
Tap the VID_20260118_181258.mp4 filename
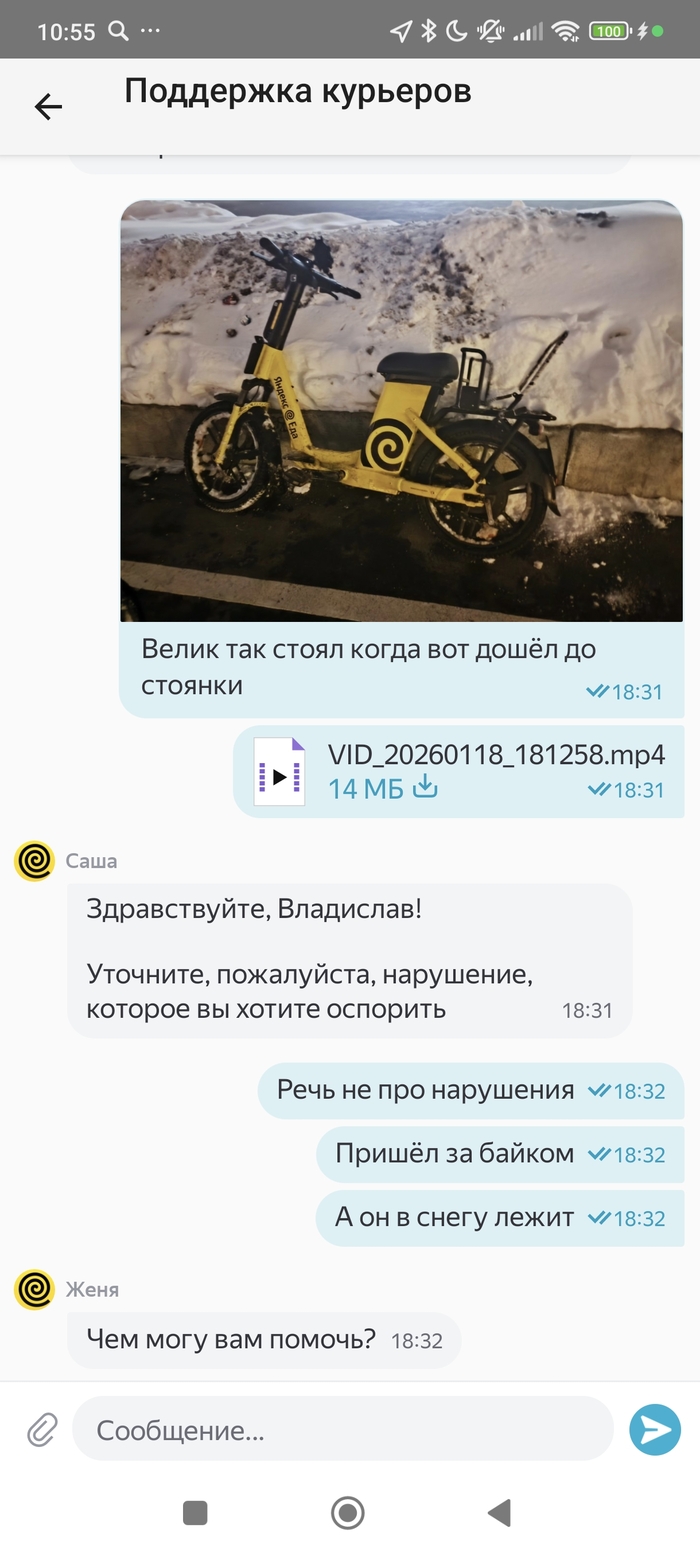pyautogui.click(x=496, y=754)
